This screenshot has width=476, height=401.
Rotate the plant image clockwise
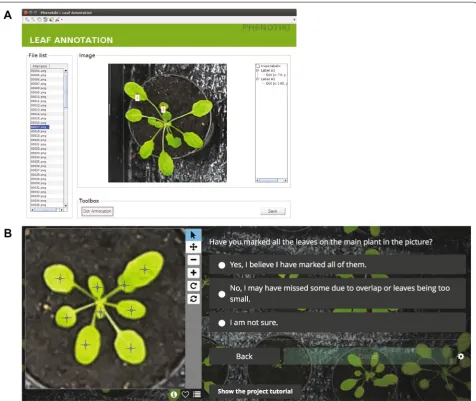(x=193, y=286)
